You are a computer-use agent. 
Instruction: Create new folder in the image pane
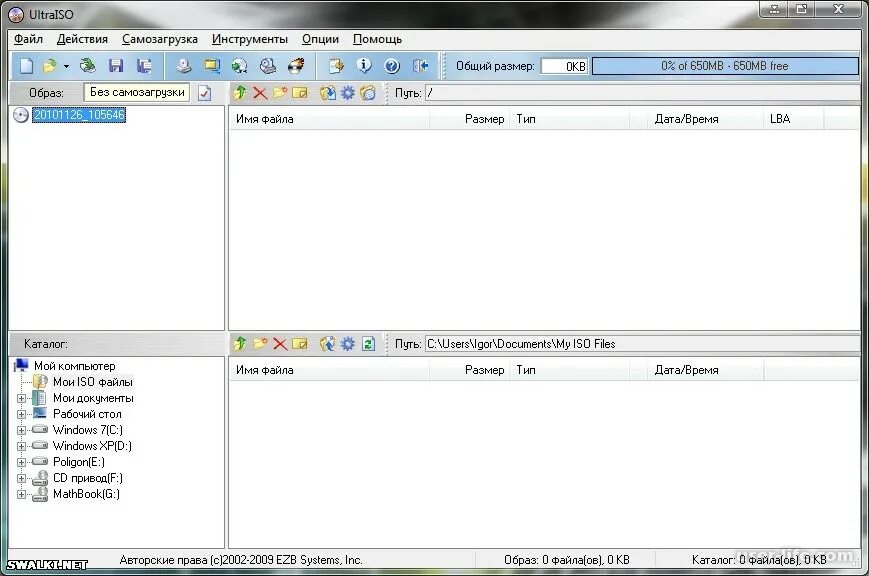coord(280,93)
